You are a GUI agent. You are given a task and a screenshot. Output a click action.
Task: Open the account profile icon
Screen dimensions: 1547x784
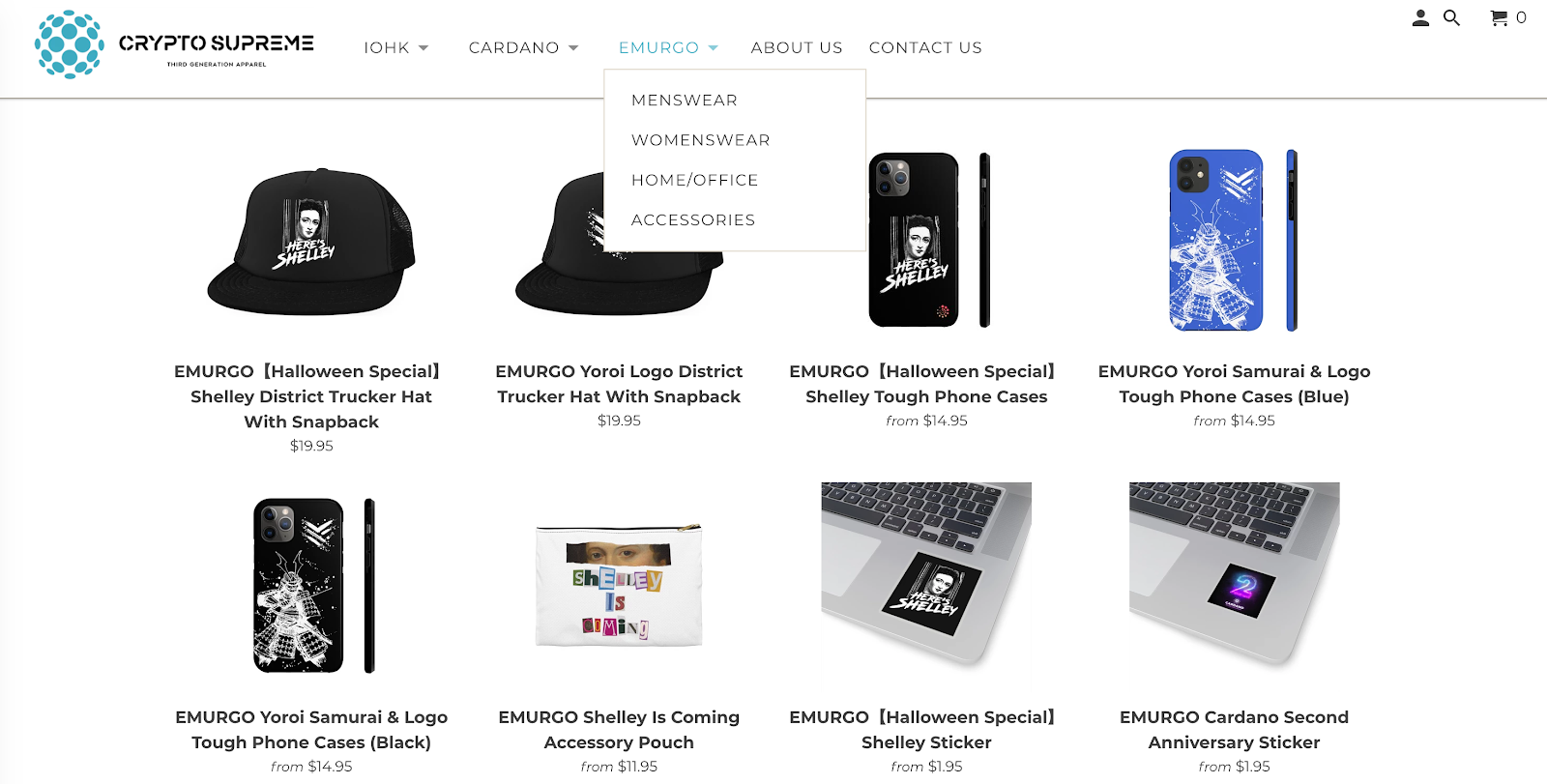[1420, 18]
